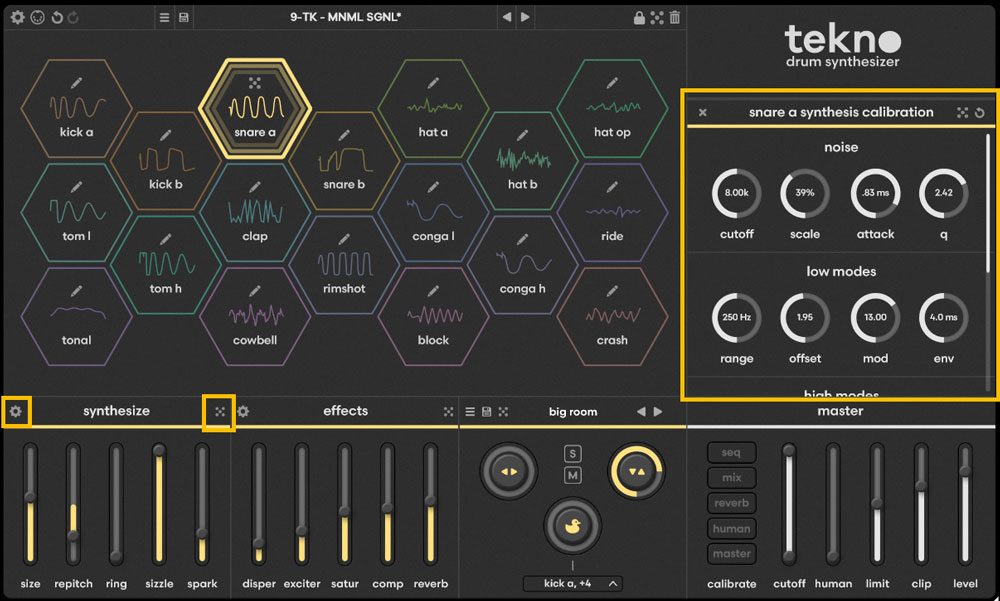Enable the reverb calibrate toggle
The width and height of the screenshot is (1000, 601).
[731, 503]
